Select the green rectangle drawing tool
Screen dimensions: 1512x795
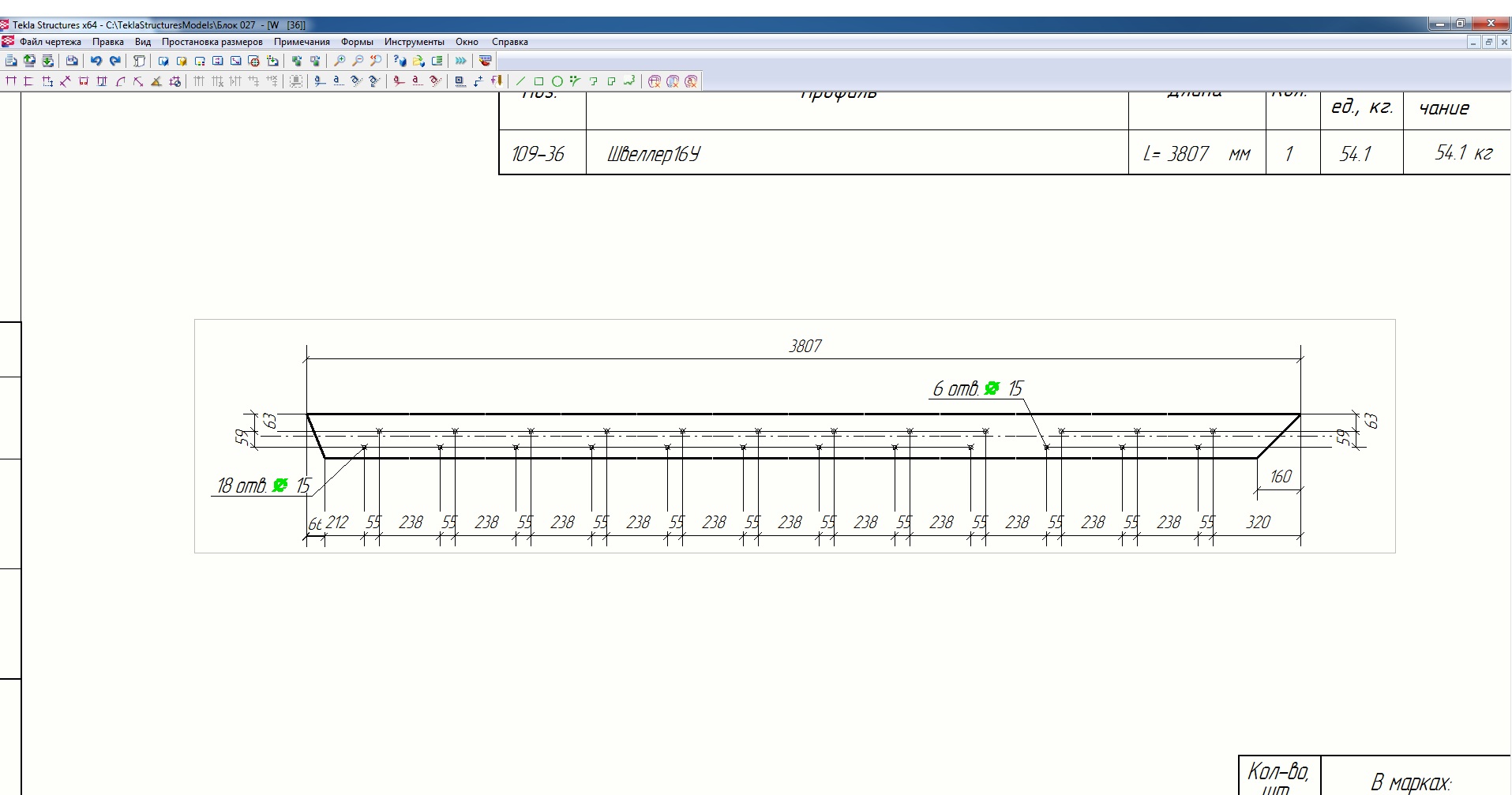click(538, 81)
